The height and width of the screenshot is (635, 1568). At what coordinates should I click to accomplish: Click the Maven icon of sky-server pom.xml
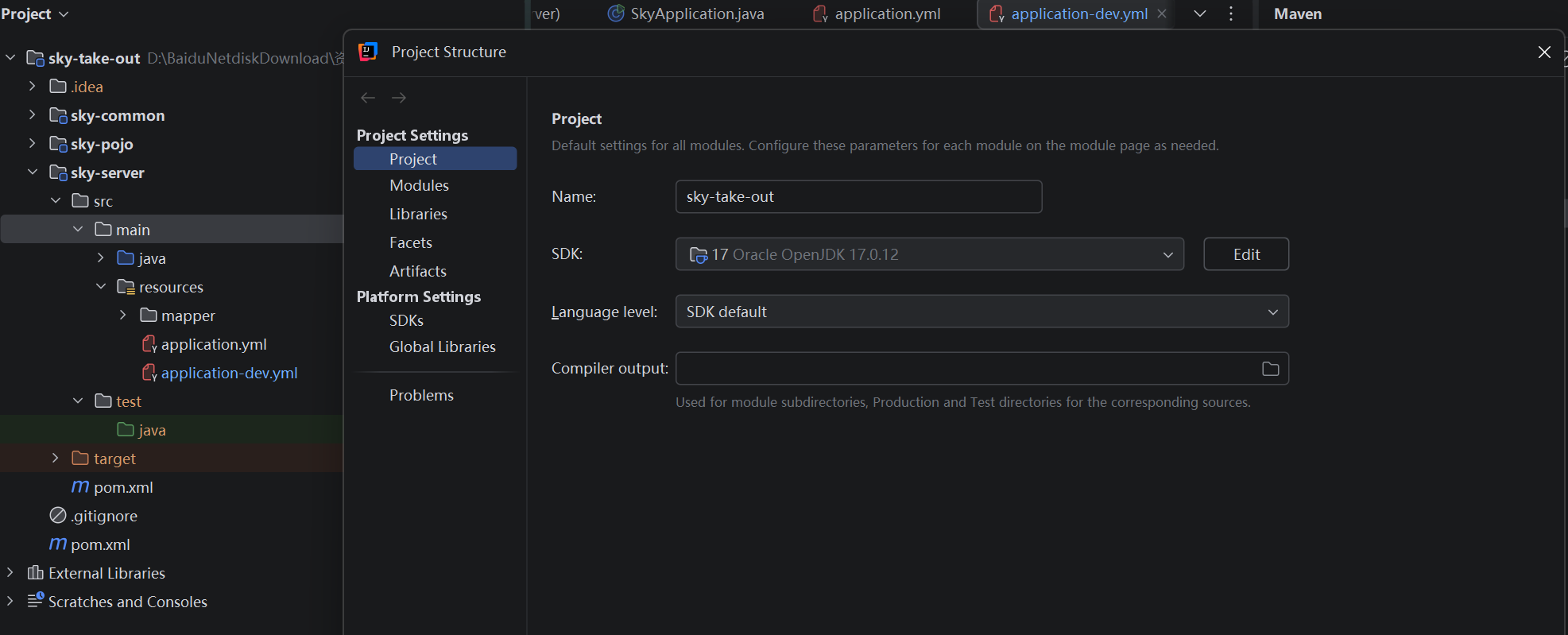point(80,486)
